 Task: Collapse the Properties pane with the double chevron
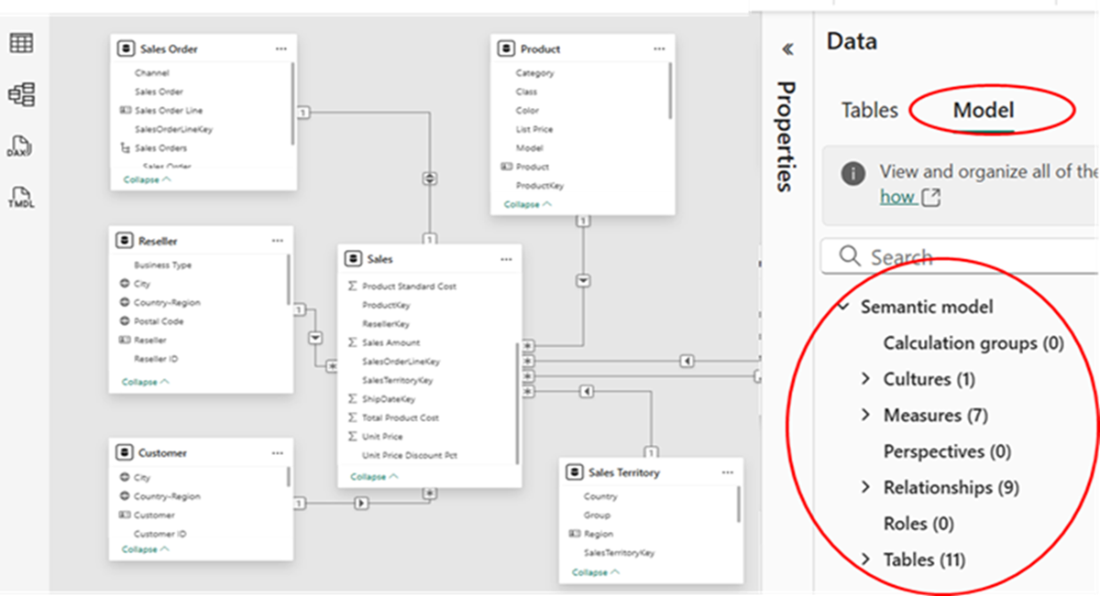pos(787,49)
